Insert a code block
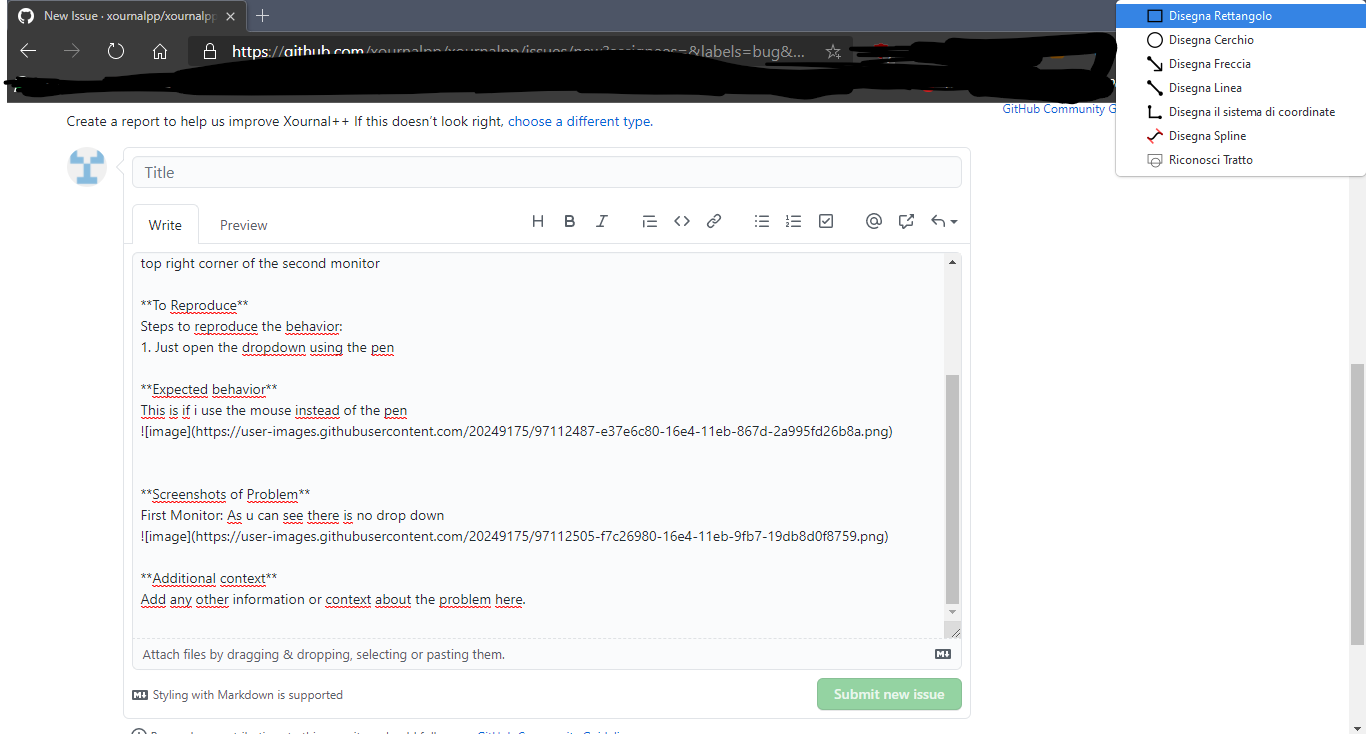 [681, 221]
